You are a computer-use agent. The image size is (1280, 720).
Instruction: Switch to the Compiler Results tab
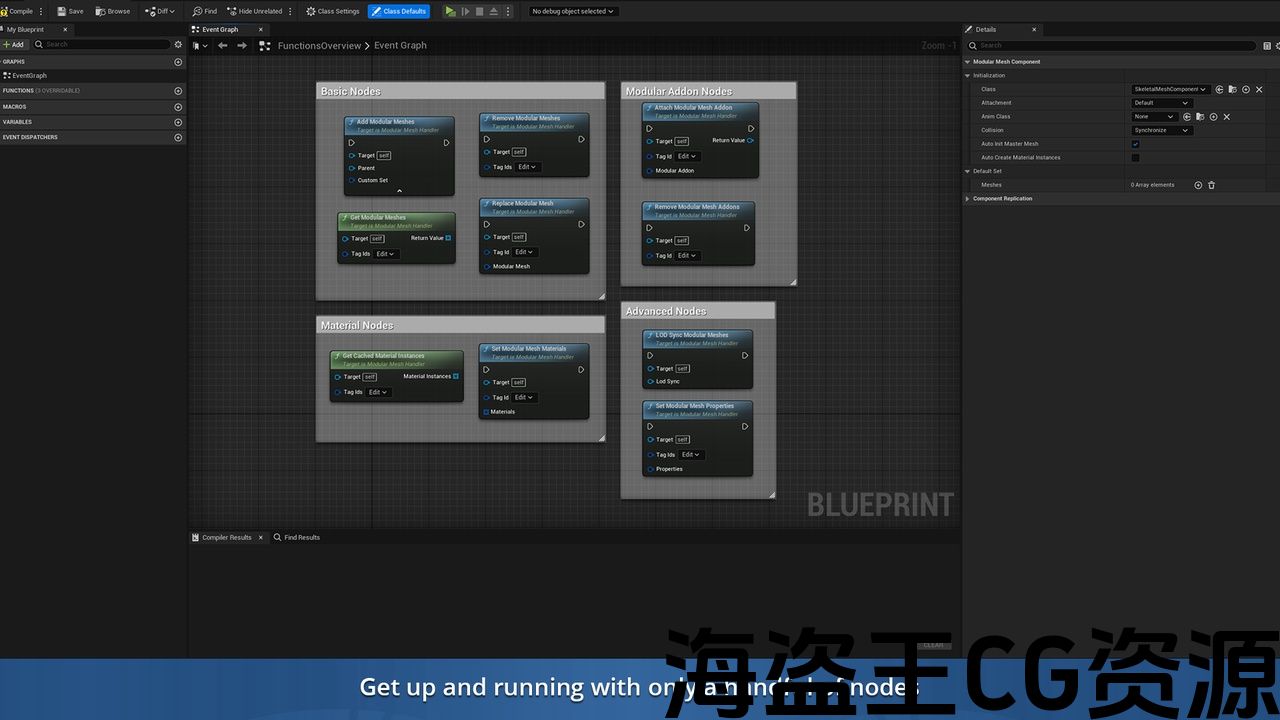[226, 537]
